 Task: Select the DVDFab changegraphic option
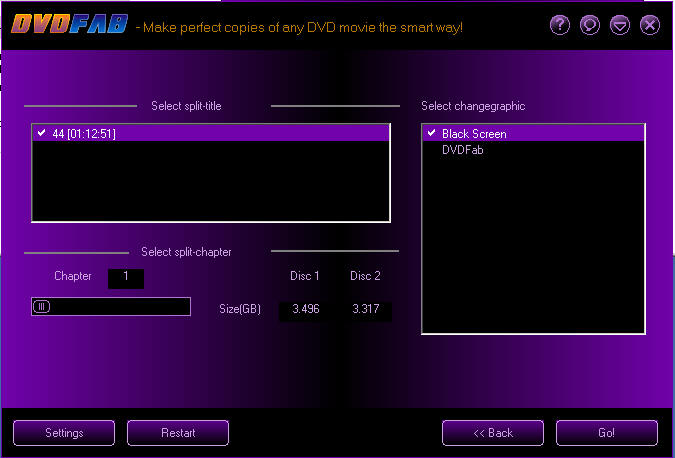(463, 150)
